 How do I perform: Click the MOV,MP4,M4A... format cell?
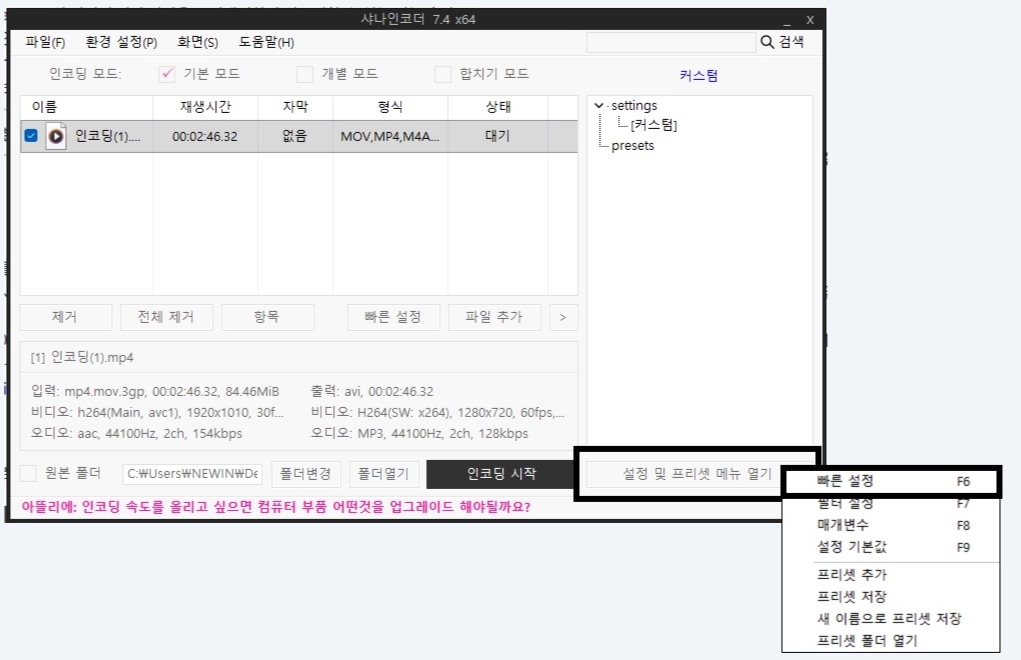tap(390, 137)
